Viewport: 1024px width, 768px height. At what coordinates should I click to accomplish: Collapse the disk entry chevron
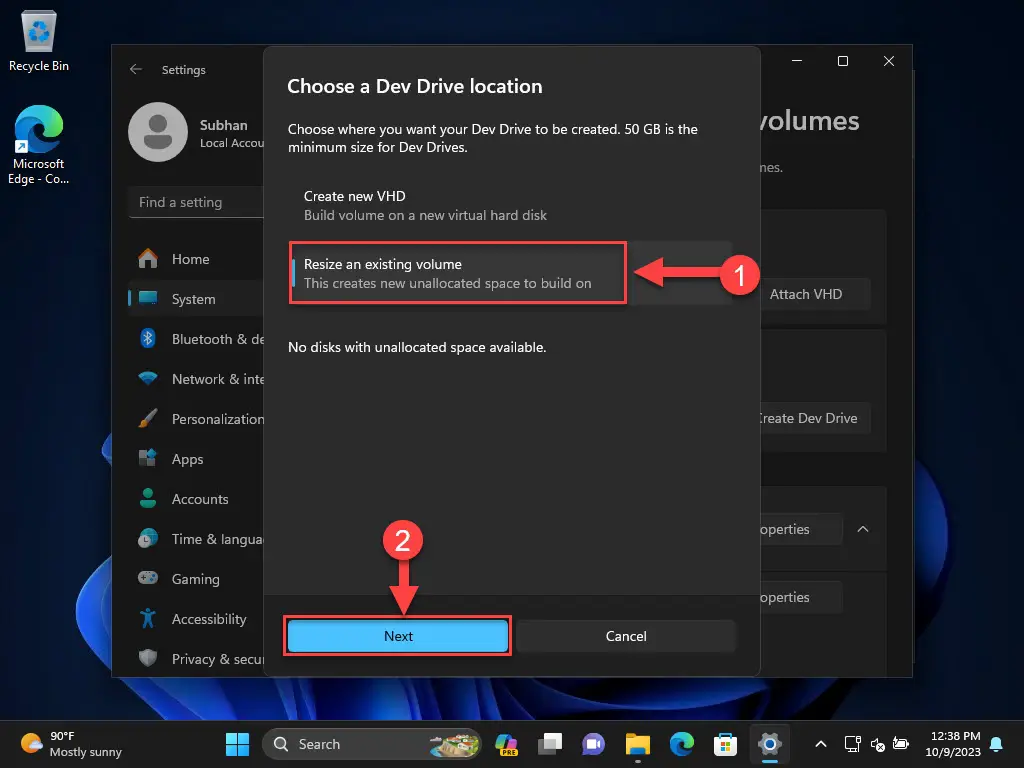(863, 529)
